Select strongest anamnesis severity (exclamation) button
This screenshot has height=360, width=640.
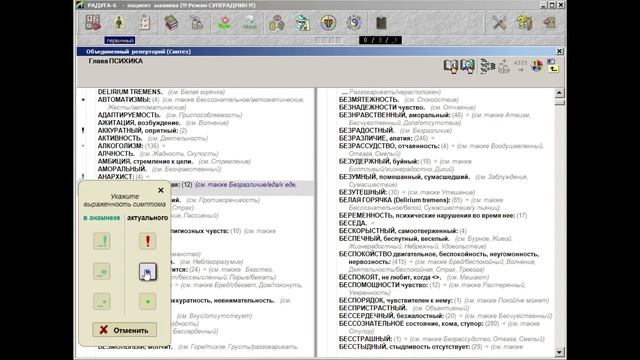[x=102, y=241]
